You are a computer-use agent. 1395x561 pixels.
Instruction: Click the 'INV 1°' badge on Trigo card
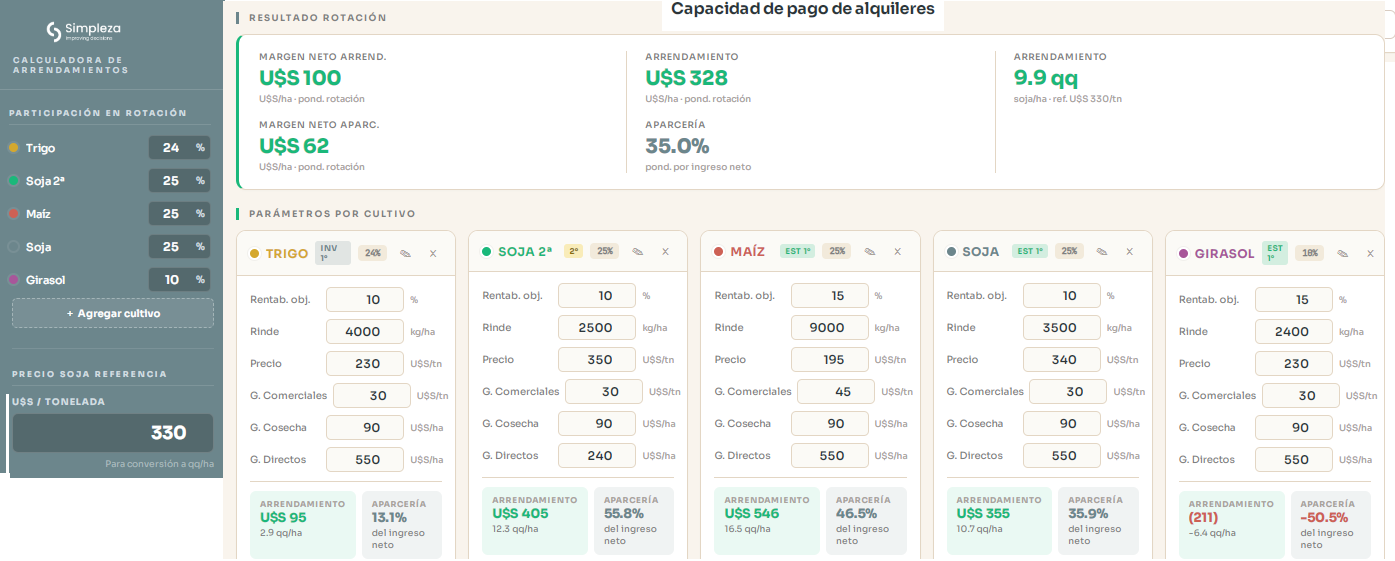point(333,253)
